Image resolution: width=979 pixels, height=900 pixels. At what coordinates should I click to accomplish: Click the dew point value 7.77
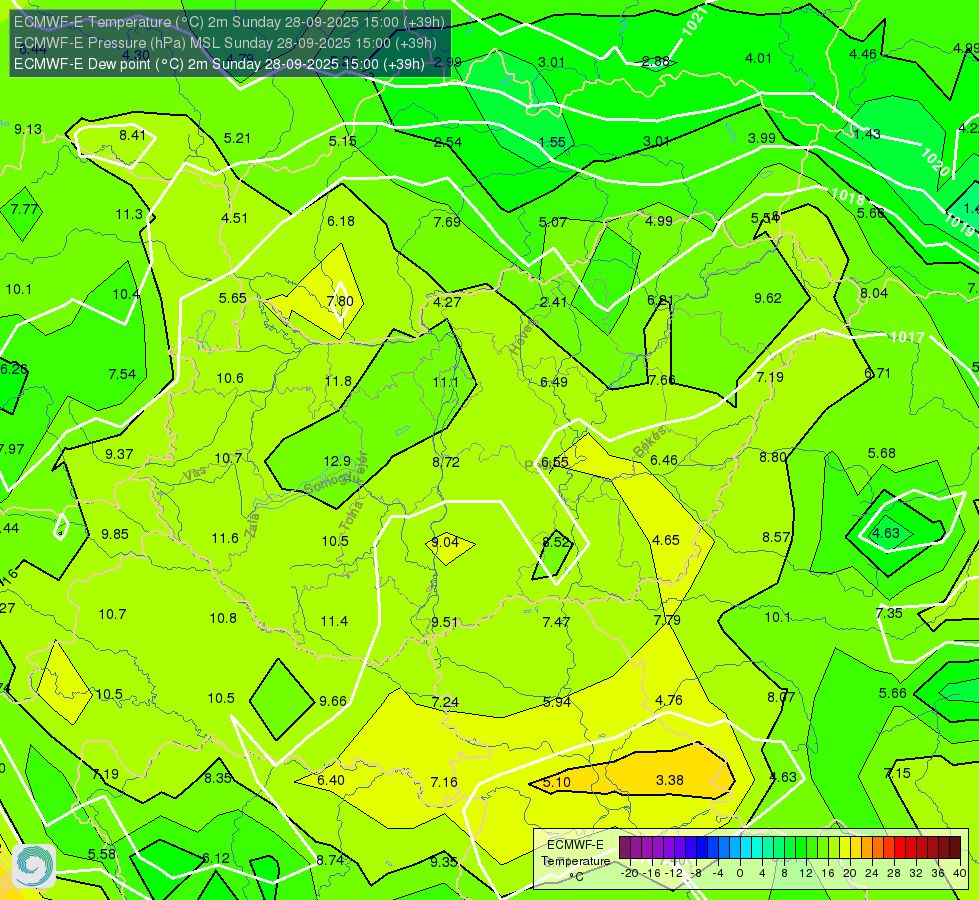pyautogui.click(x=24, y=209)
